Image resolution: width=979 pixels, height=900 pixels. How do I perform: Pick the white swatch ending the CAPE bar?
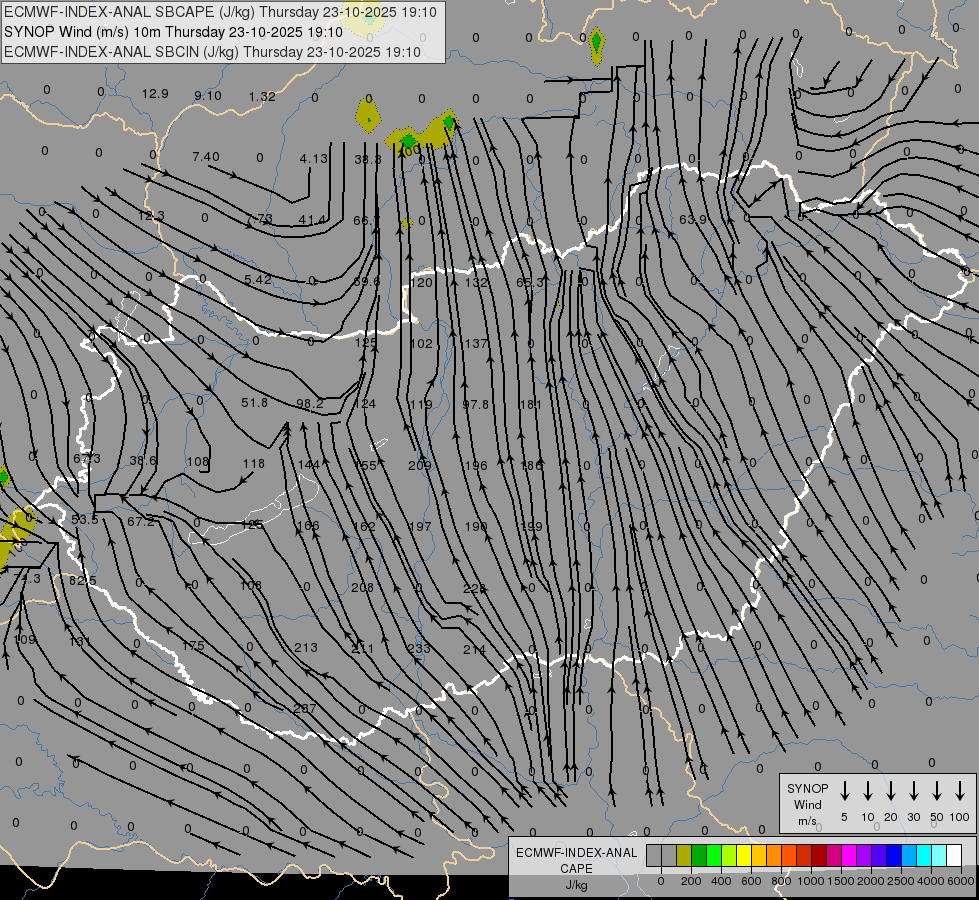click(x=953, y=855)
